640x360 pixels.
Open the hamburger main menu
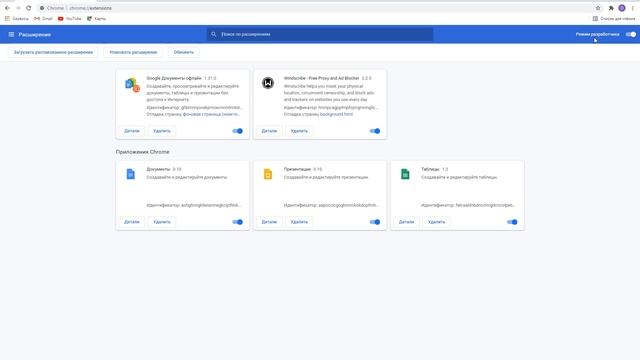click(x=11, y=34)
